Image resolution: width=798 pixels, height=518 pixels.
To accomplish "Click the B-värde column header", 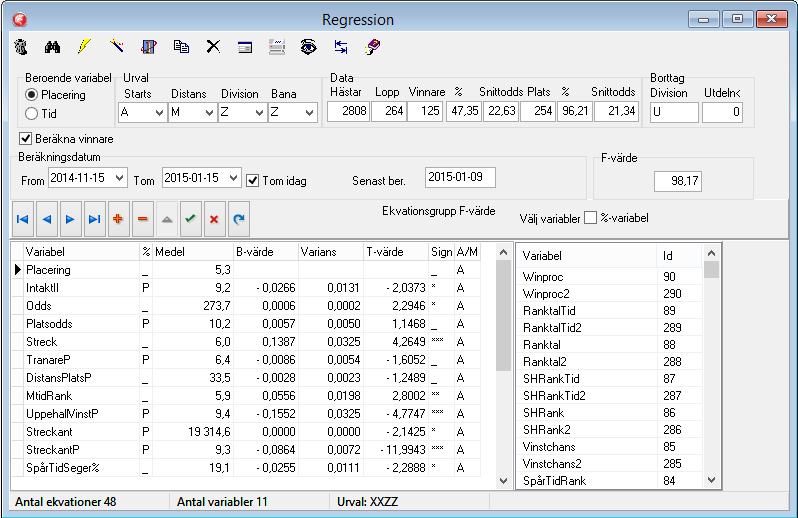I will [x=266, y=252].
